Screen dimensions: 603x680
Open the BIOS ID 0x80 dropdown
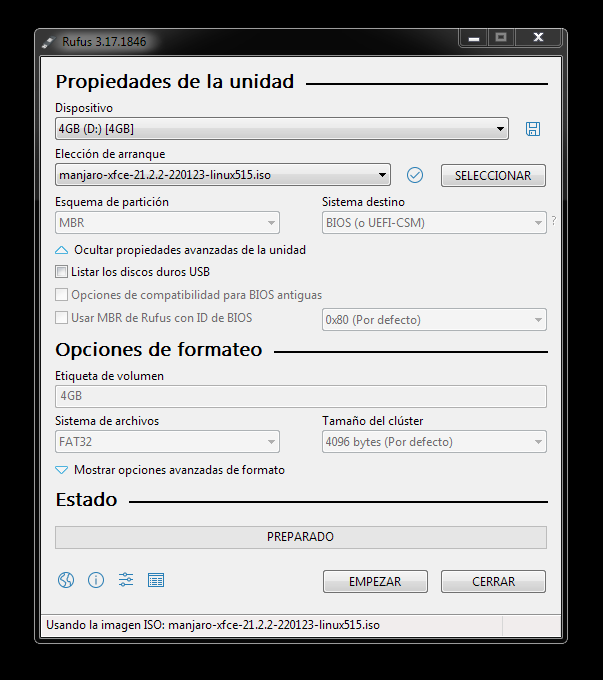(x=434, y=320)
